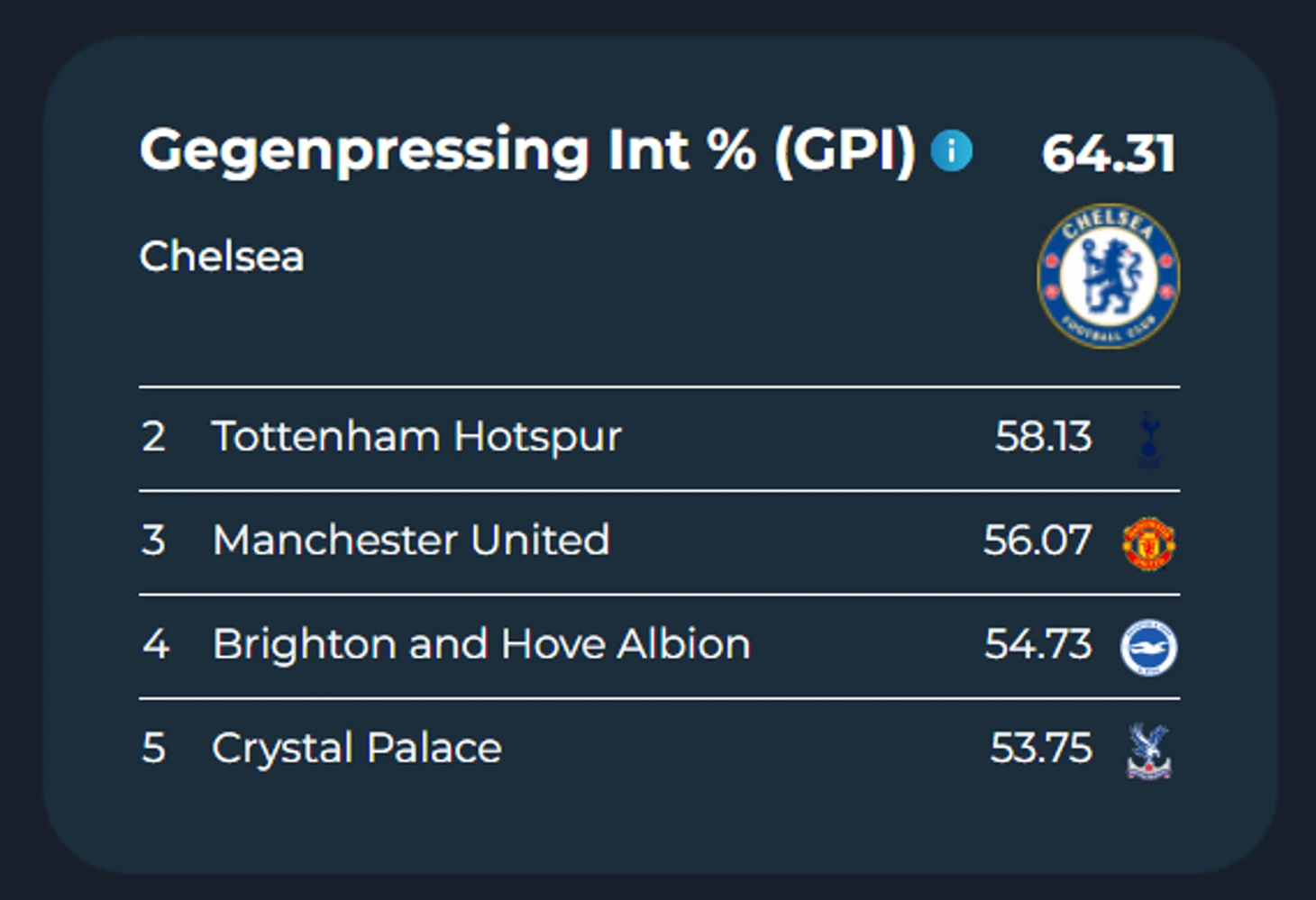
Task: Select the Brighton and Hove Albion name
Action: 481,644
